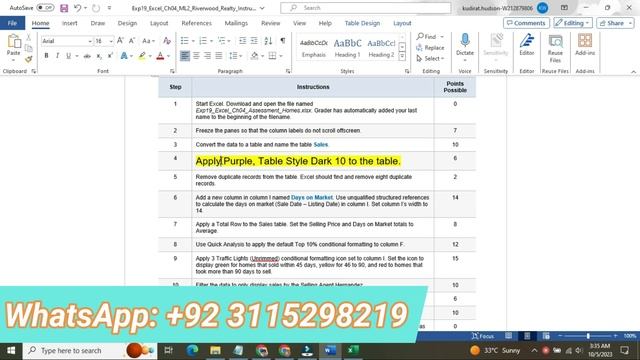640x360 pixels.
Task: Apply Strikethrough formatting
Action: (87, 56)
